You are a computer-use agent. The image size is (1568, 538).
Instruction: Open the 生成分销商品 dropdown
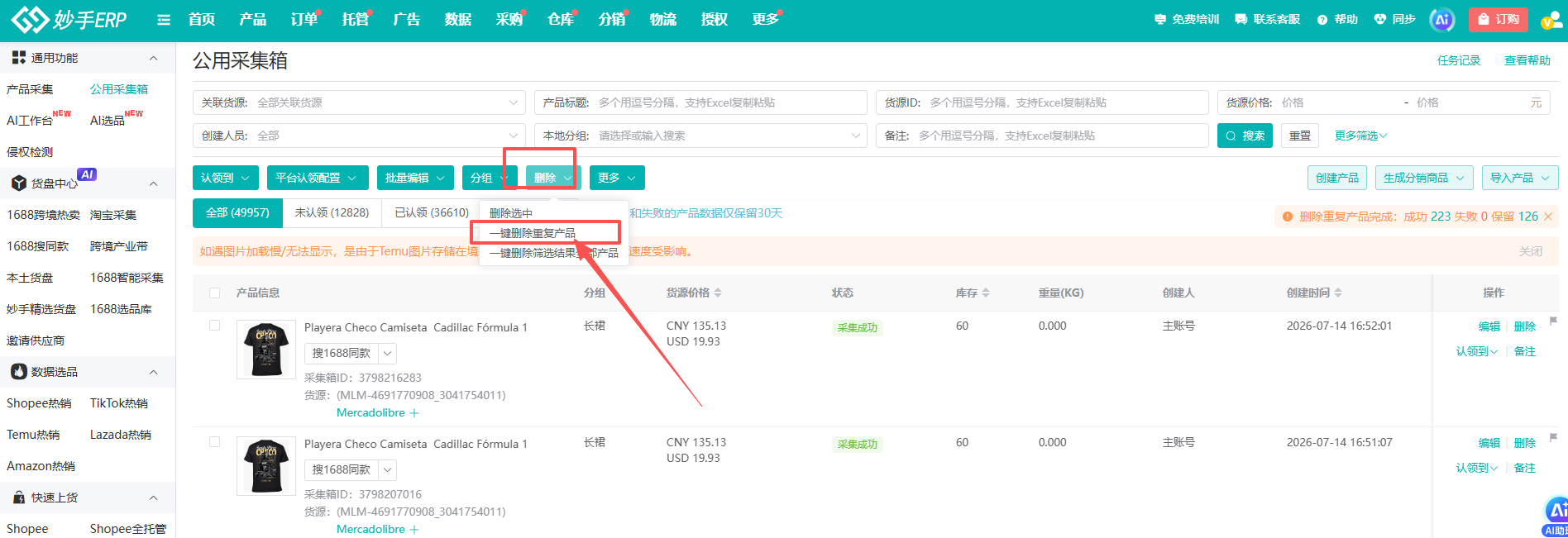pos(1424,178)
